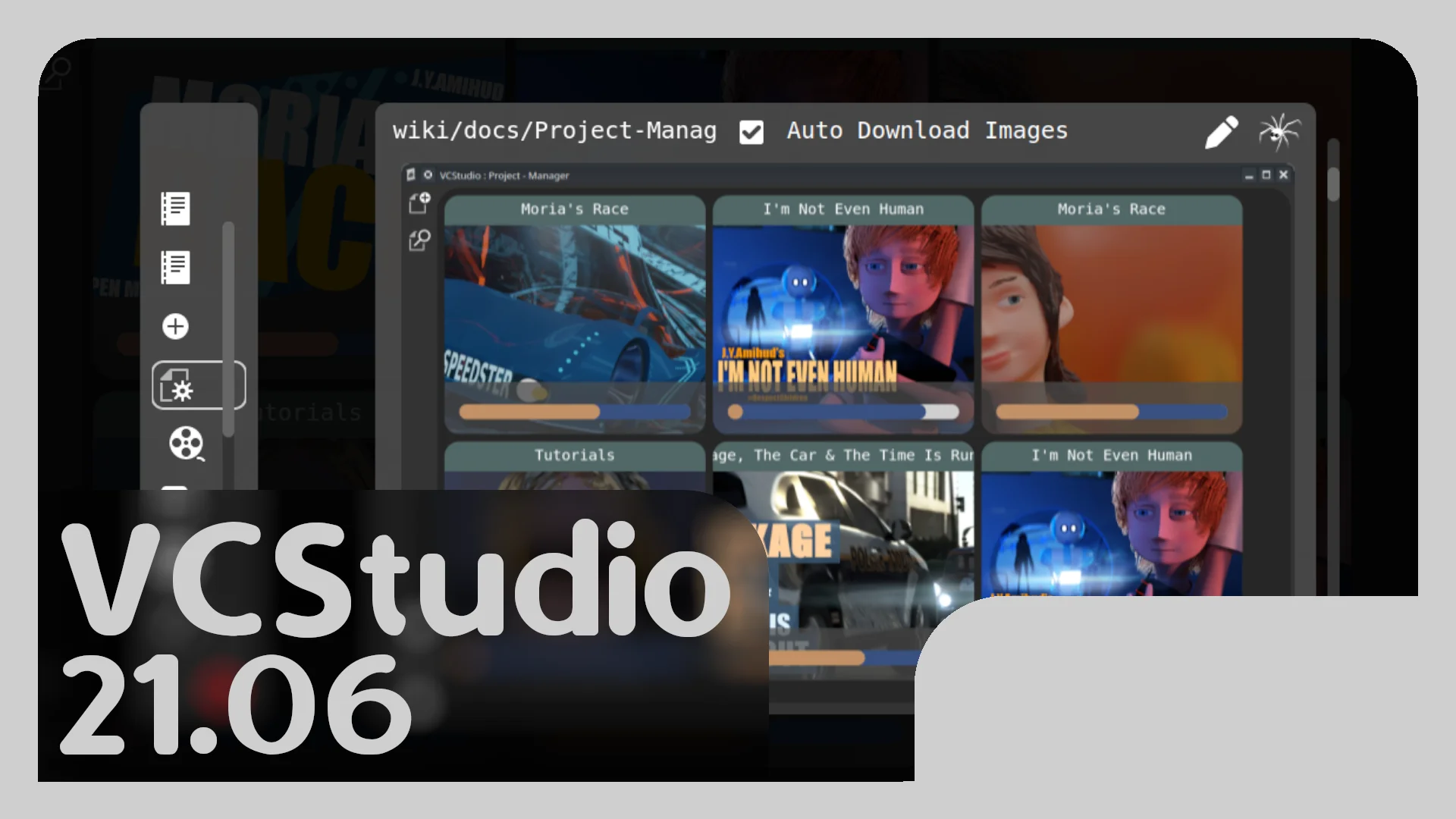
Task: Select the highlighted file settings gear icon
Action: 199,385
